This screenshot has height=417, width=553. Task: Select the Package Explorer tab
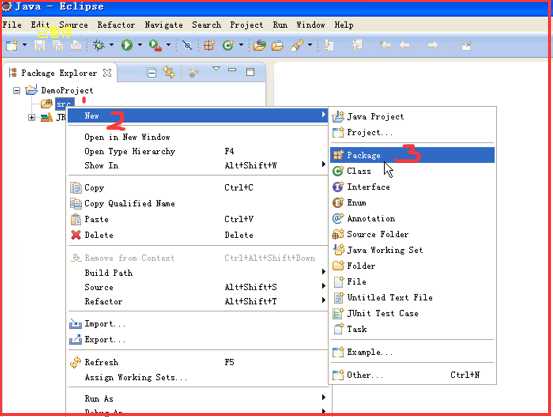coord(59,73)
